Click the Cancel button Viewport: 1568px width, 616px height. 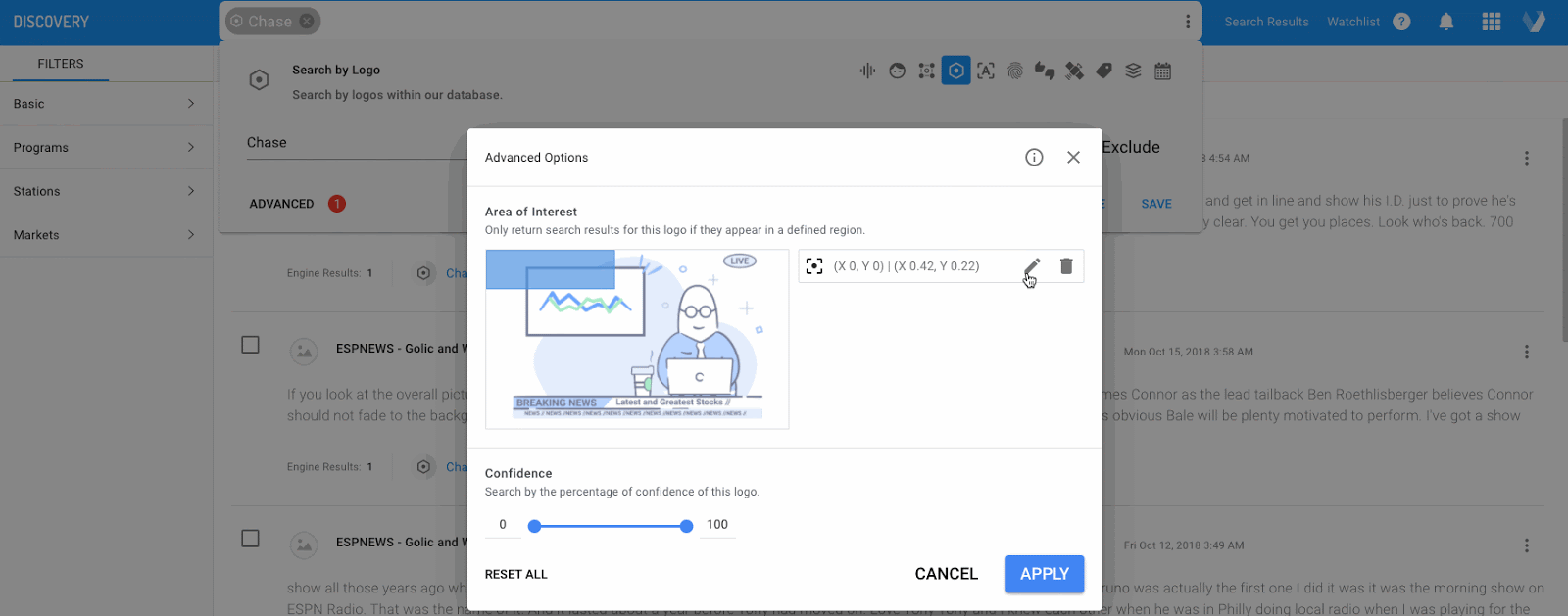946,574
